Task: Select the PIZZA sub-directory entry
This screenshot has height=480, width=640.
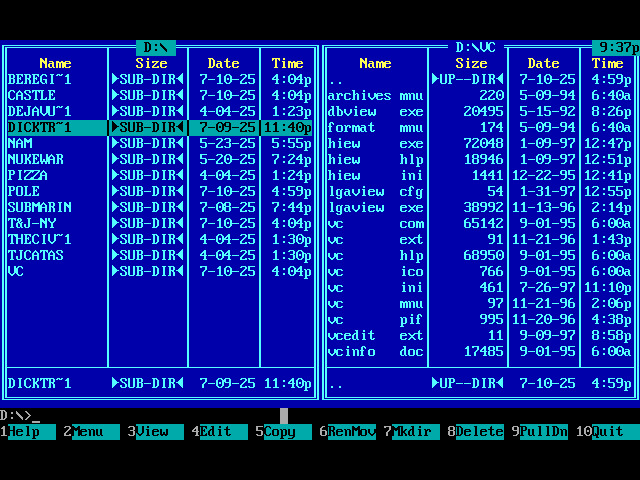Action: (x=28, y=175)
